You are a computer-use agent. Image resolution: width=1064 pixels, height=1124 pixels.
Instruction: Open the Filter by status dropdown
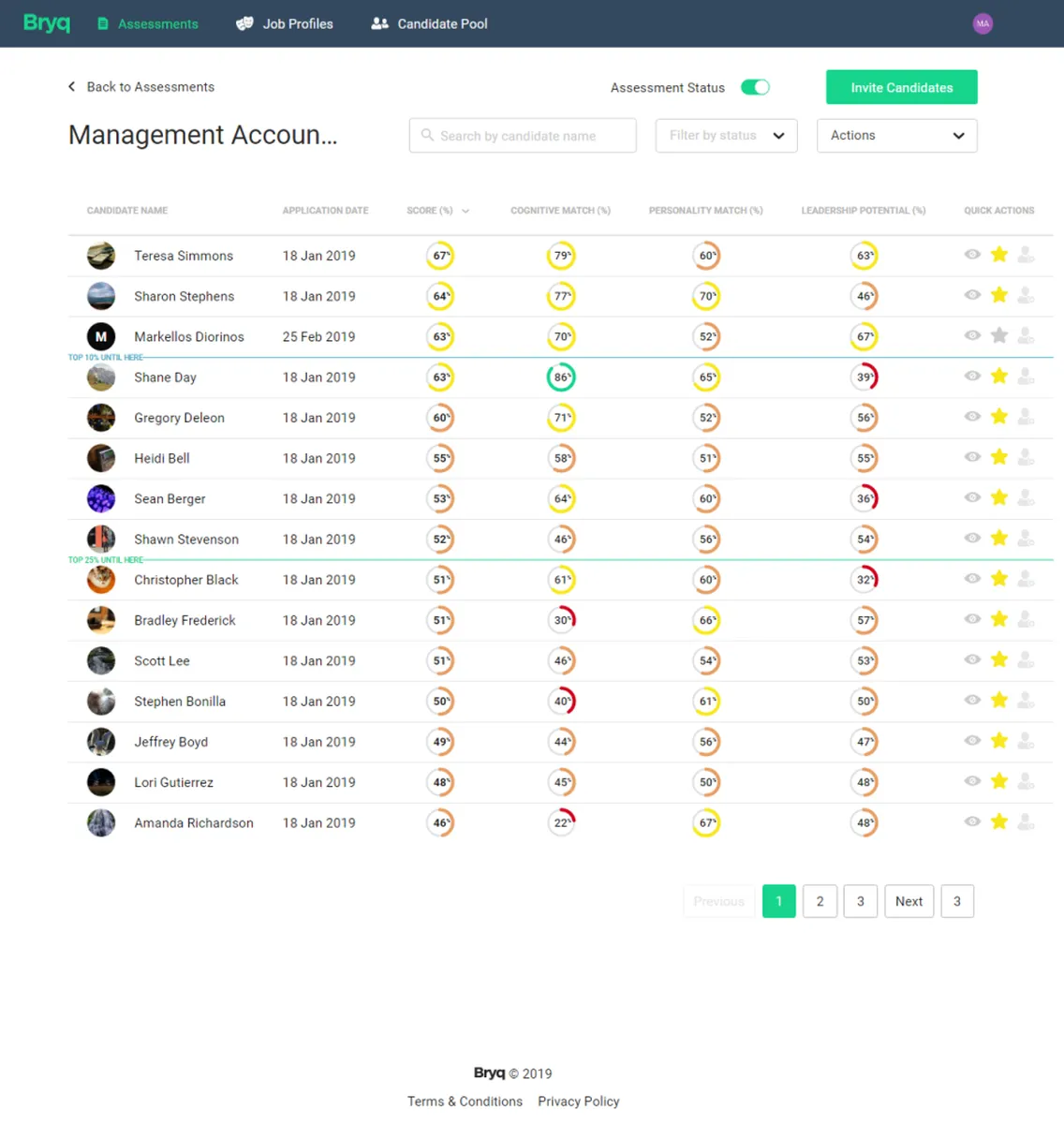coord(727,136)
